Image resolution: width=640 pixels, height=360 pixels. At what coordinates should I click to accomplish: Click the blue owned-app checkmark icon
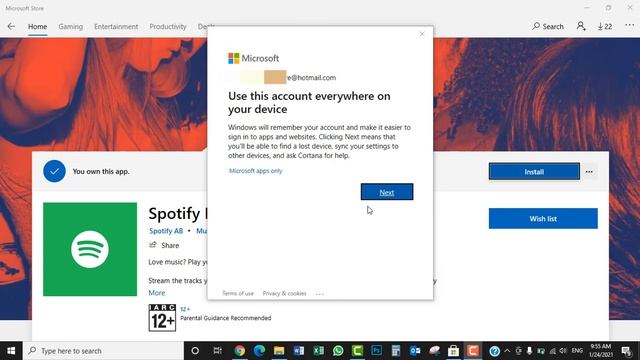pos(54,171)
